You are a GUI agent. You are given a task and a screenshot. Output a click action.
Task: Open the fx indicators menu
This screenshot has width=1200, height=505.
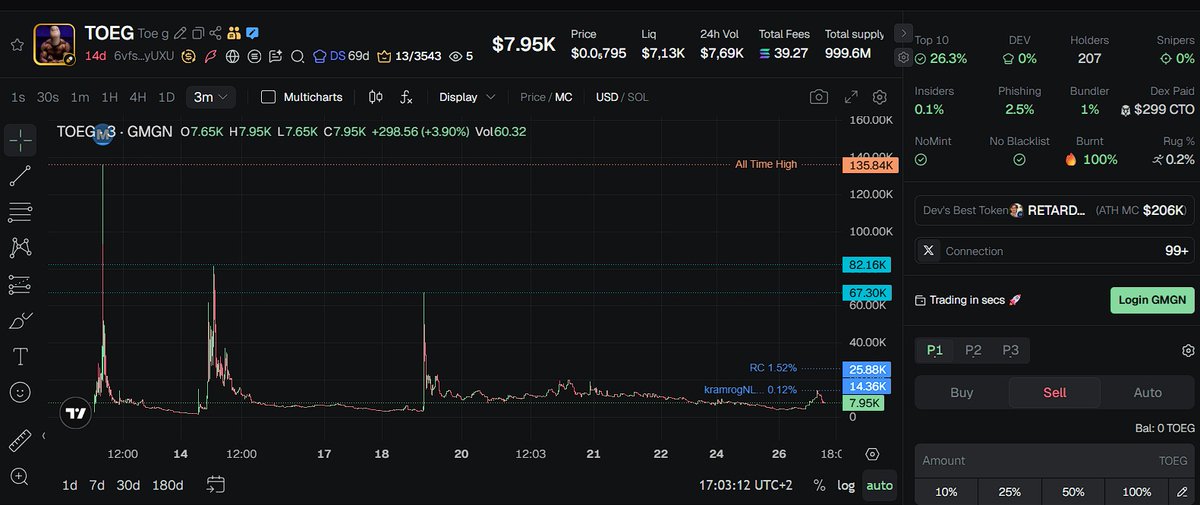coord(406,97)
